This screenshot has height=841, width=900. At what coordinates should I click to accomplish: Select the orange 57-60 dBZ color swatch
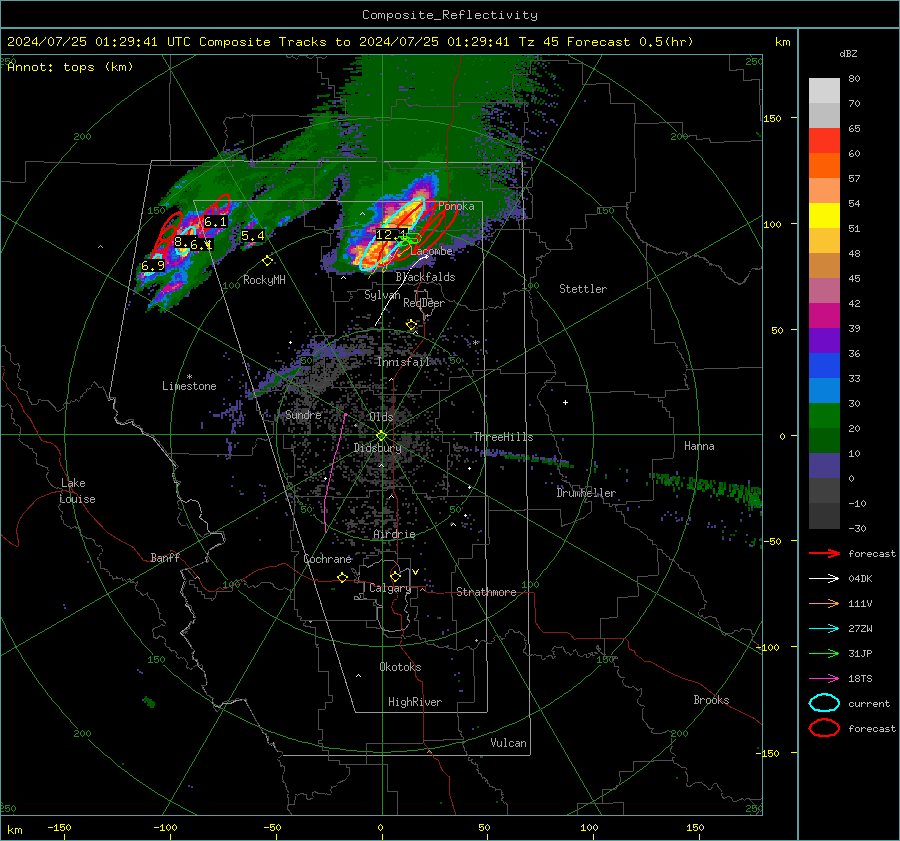824,166
